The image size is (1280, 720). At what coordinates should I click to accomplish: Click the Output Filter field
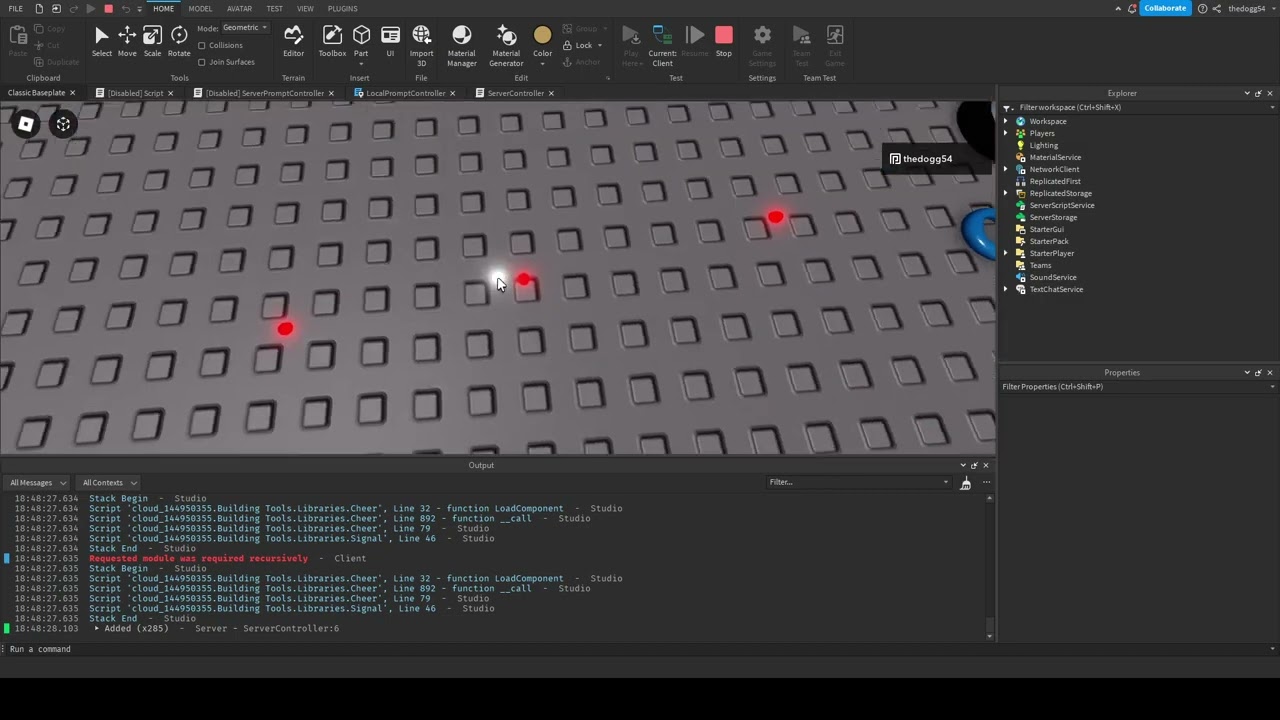coord(858,483)
